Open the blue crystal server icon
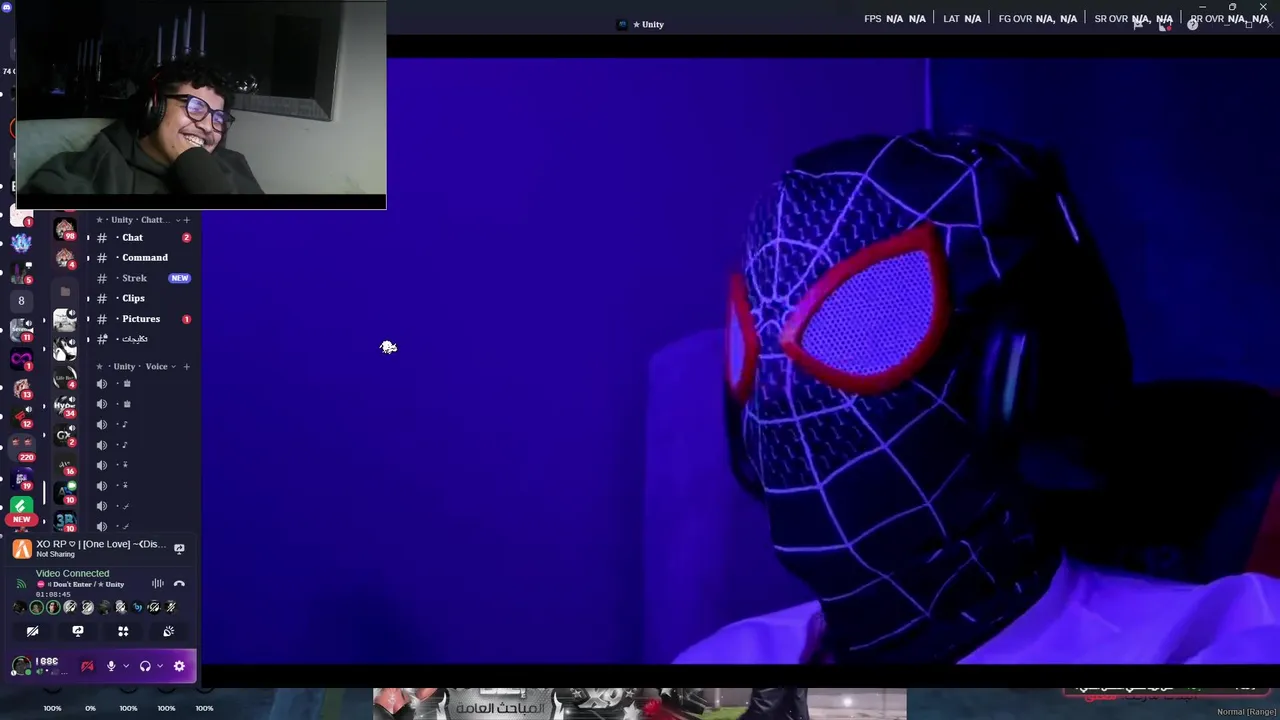Screen dimensions: 1280x720 [21, 242]
